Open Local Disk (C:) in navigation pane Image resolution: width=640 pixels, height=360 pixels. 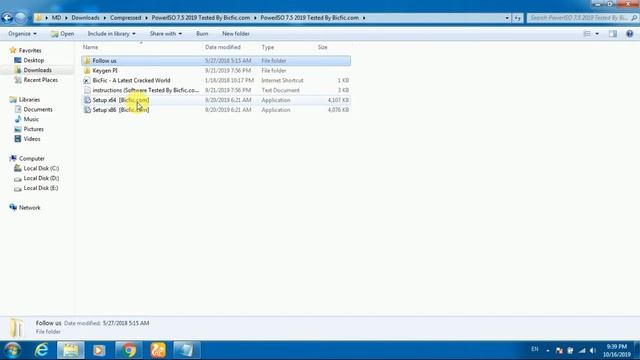click(41, 168)
